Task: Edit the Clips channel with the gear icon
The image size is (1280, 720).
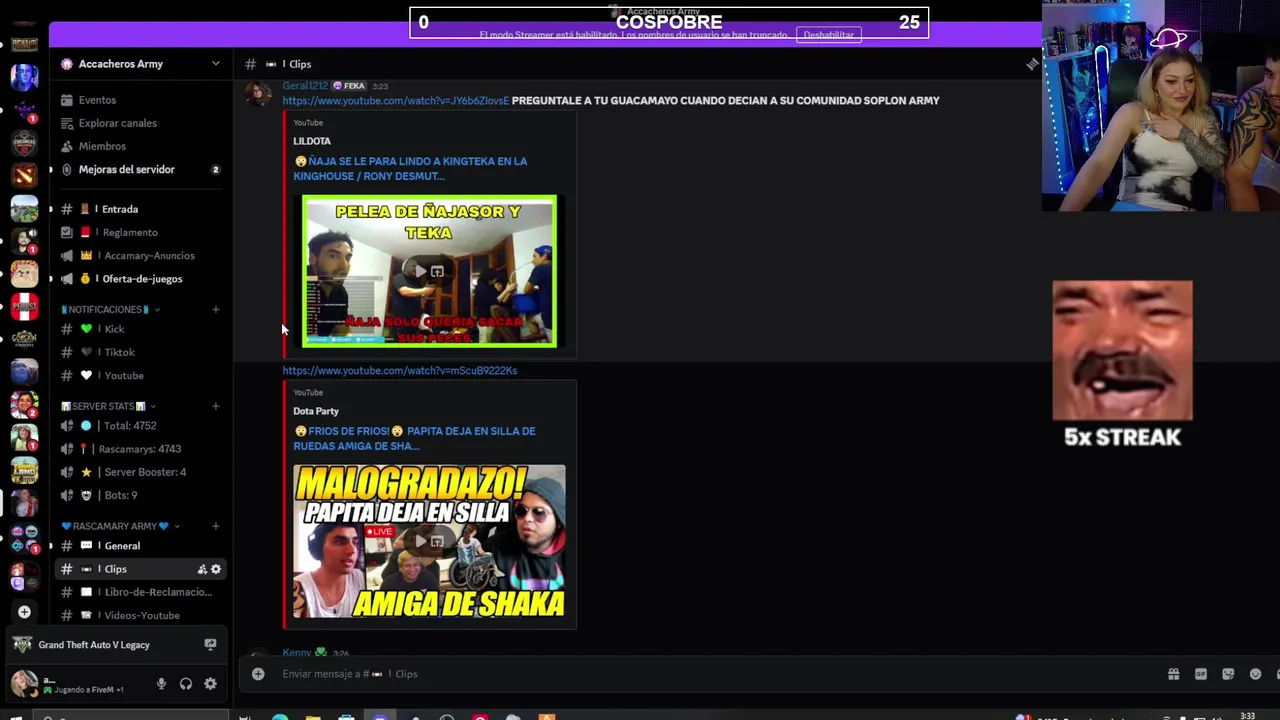Action: (x=215, y=569)
